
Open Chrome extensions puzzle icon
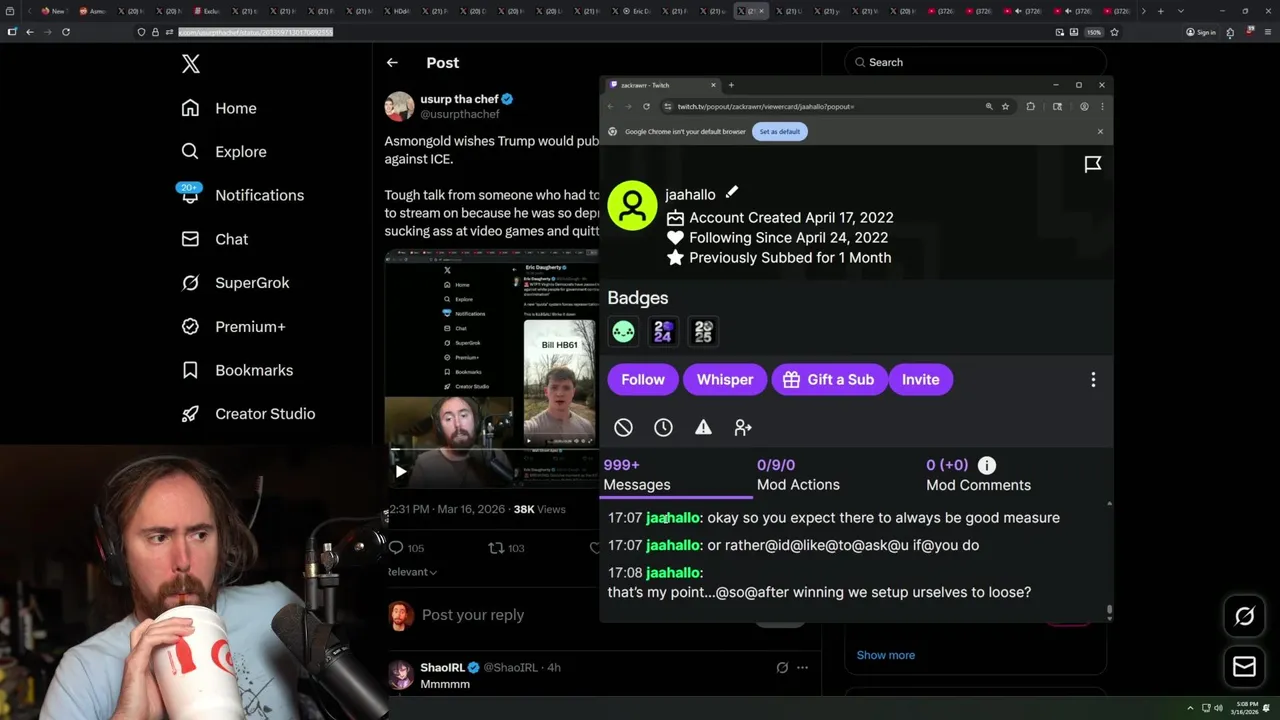1031,106
